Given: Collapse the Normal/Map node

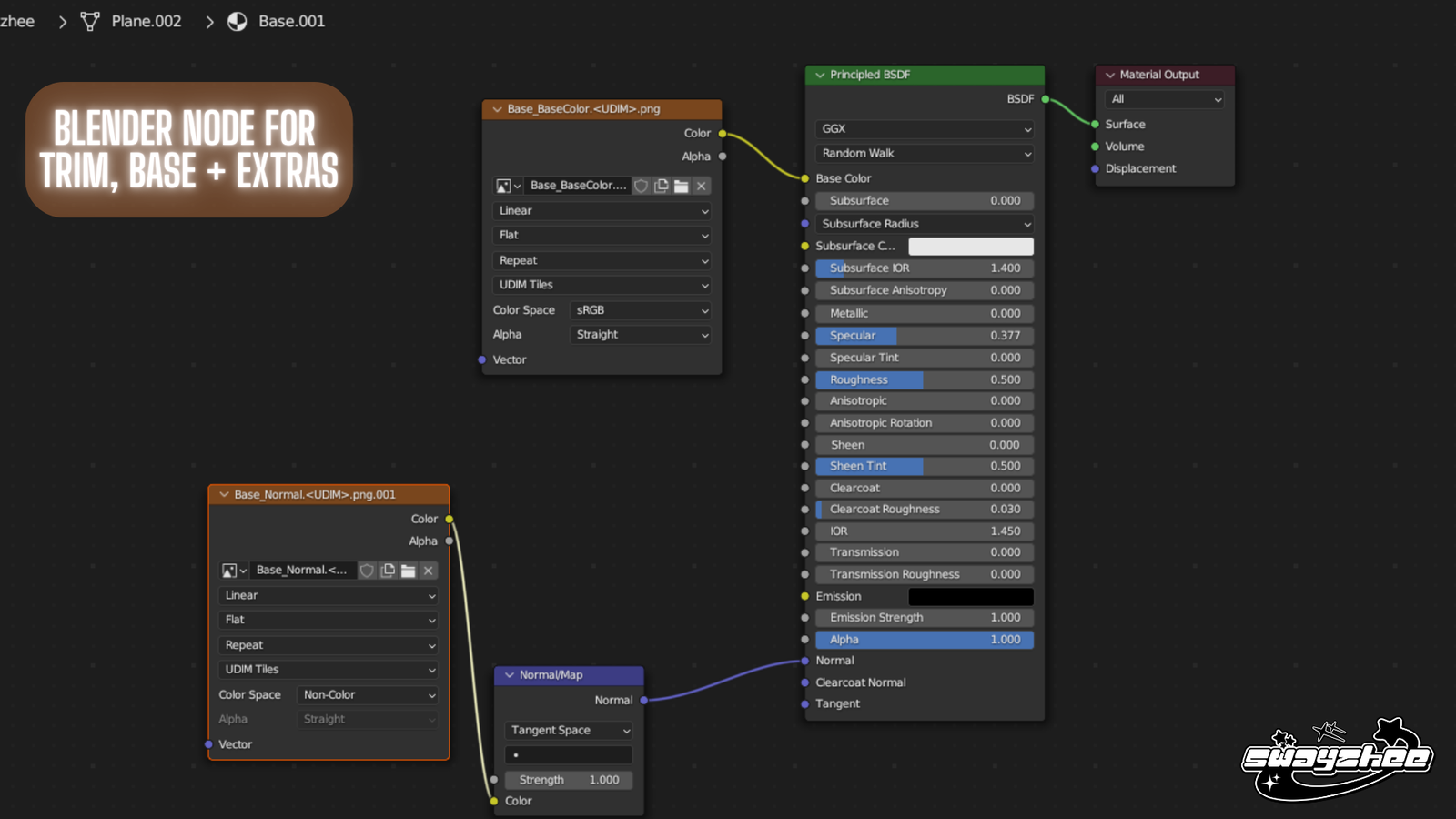Looking at the screenshot, I should pos(509,675).
